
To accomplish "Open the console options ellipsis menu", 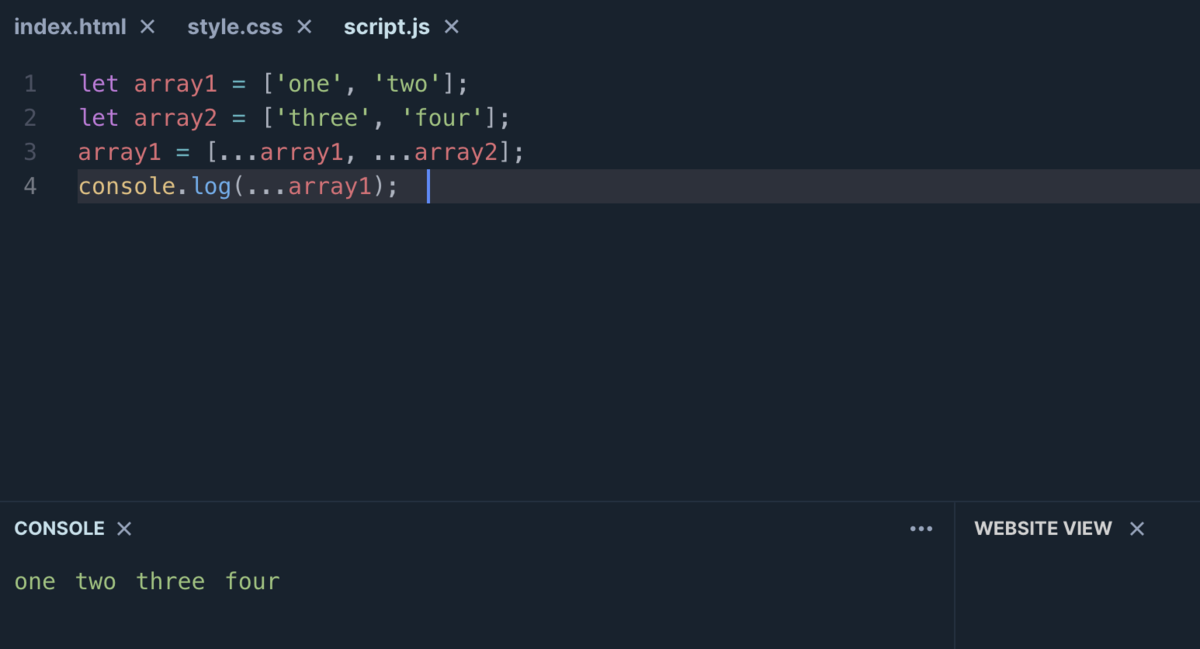I will 921,528.
